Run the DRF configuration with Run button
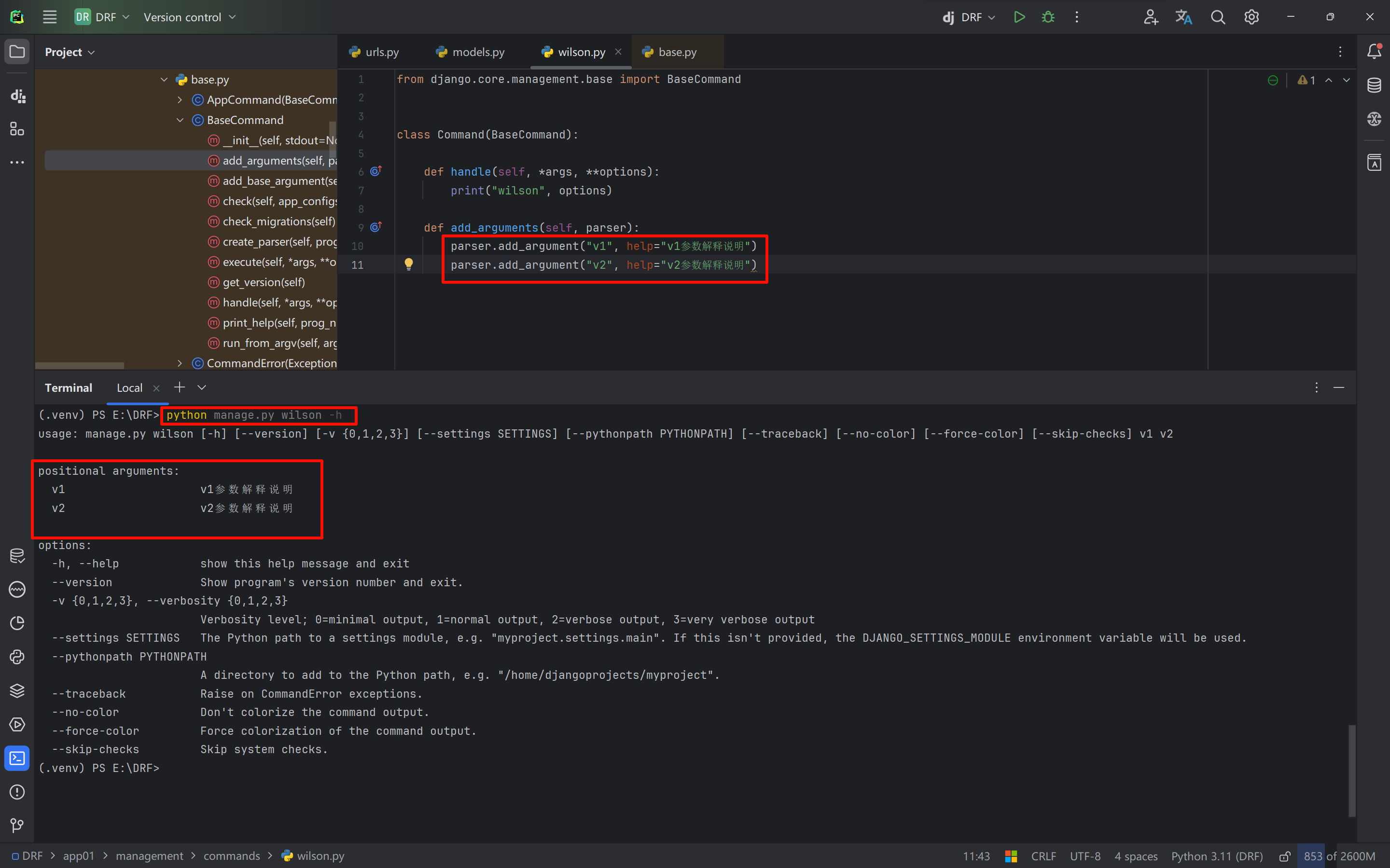Image resolution: width=1390 pixels, height=868 pixels. click(1019, 17)
